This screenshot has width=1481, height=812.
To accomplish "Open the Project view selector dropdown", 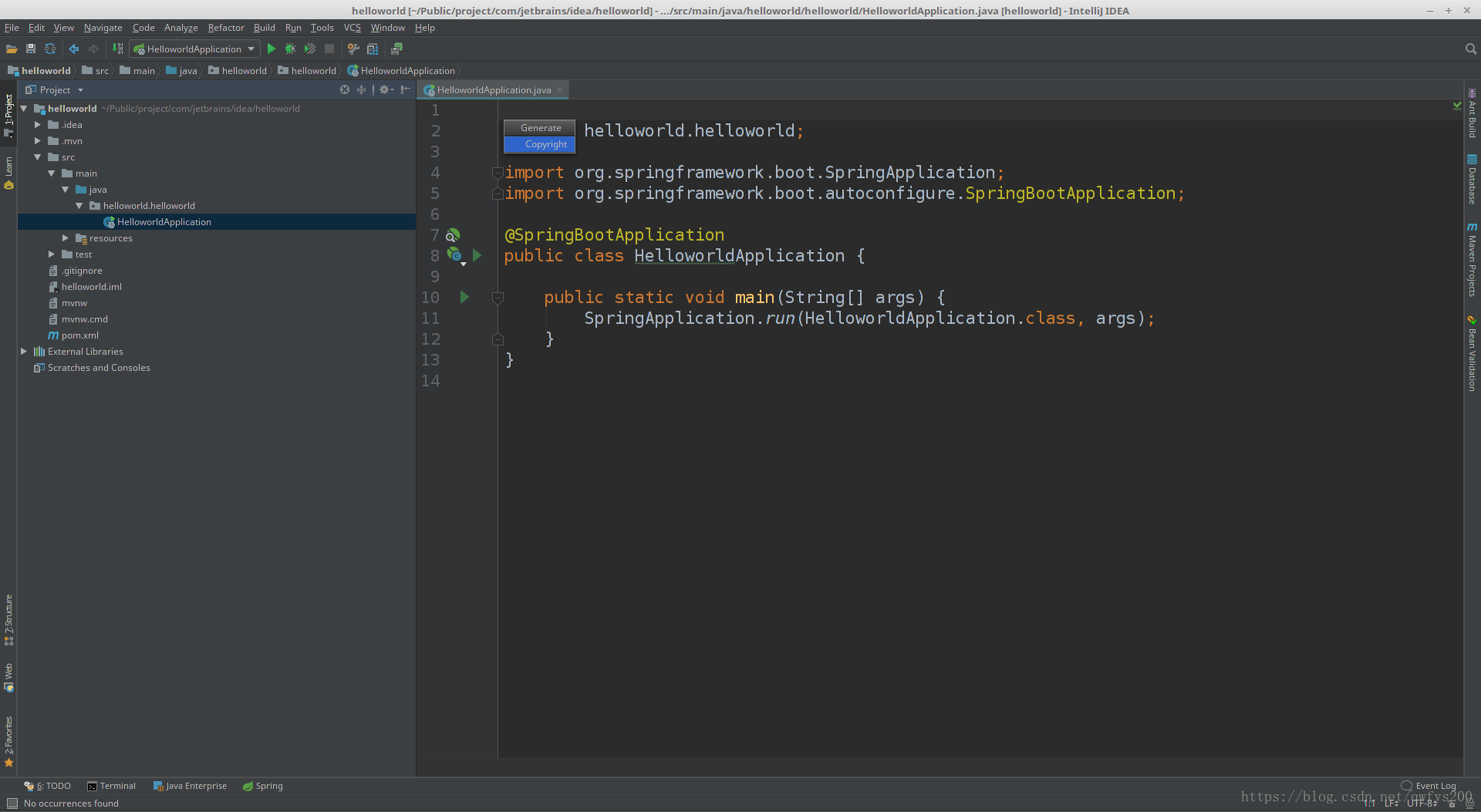I will (54, 89).
